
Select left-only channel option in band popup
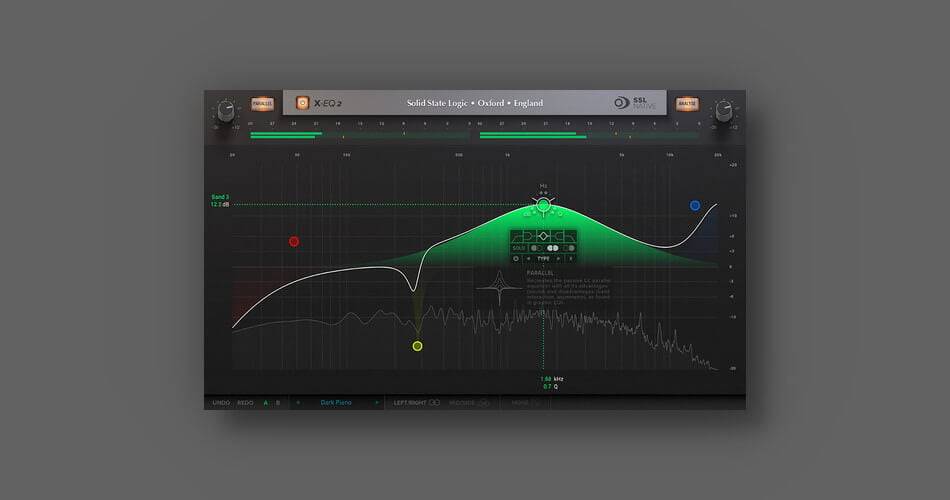[536, 248]
